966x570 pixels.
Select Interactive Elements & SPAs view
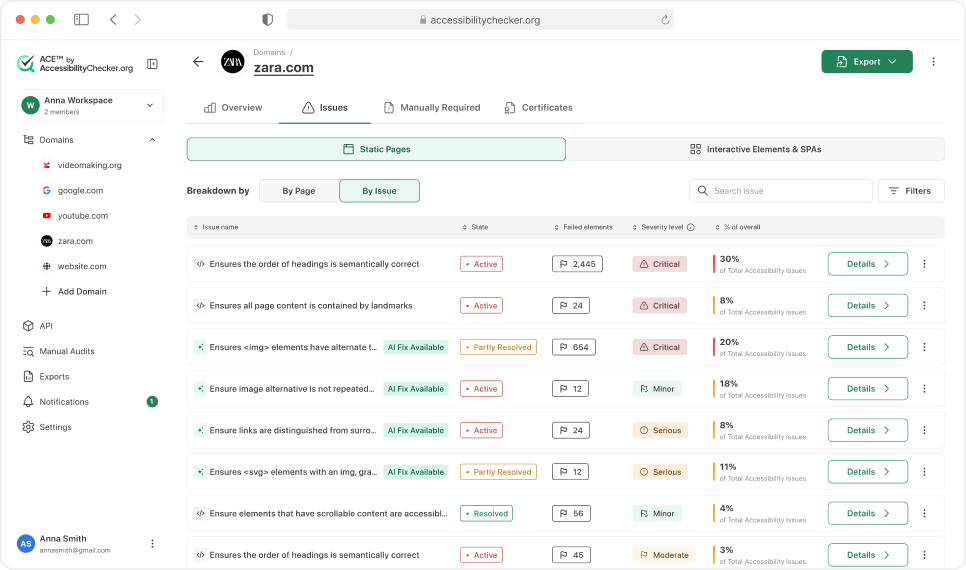[x=755, y=149]
